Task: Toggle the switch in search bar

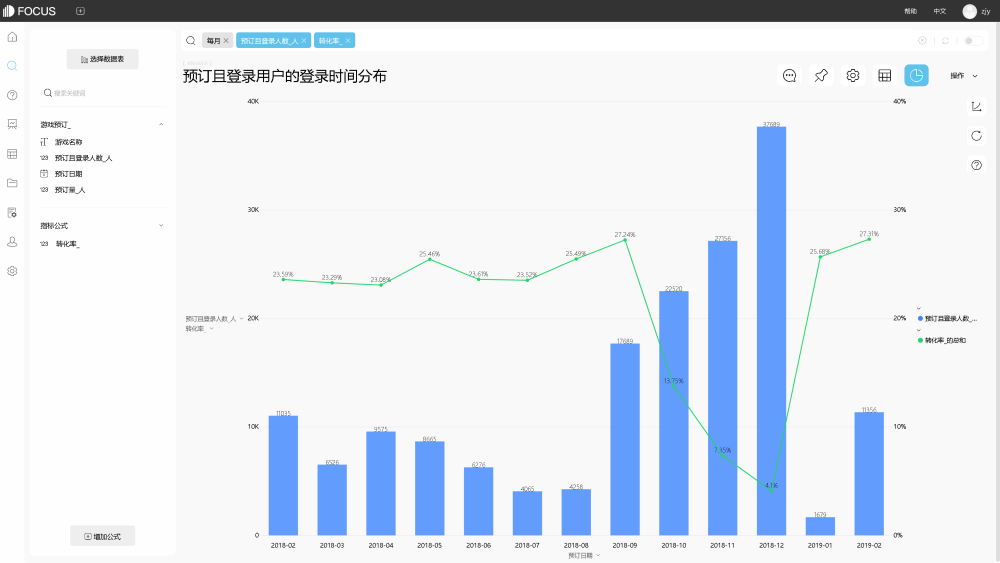Action: tap(973, 41)
